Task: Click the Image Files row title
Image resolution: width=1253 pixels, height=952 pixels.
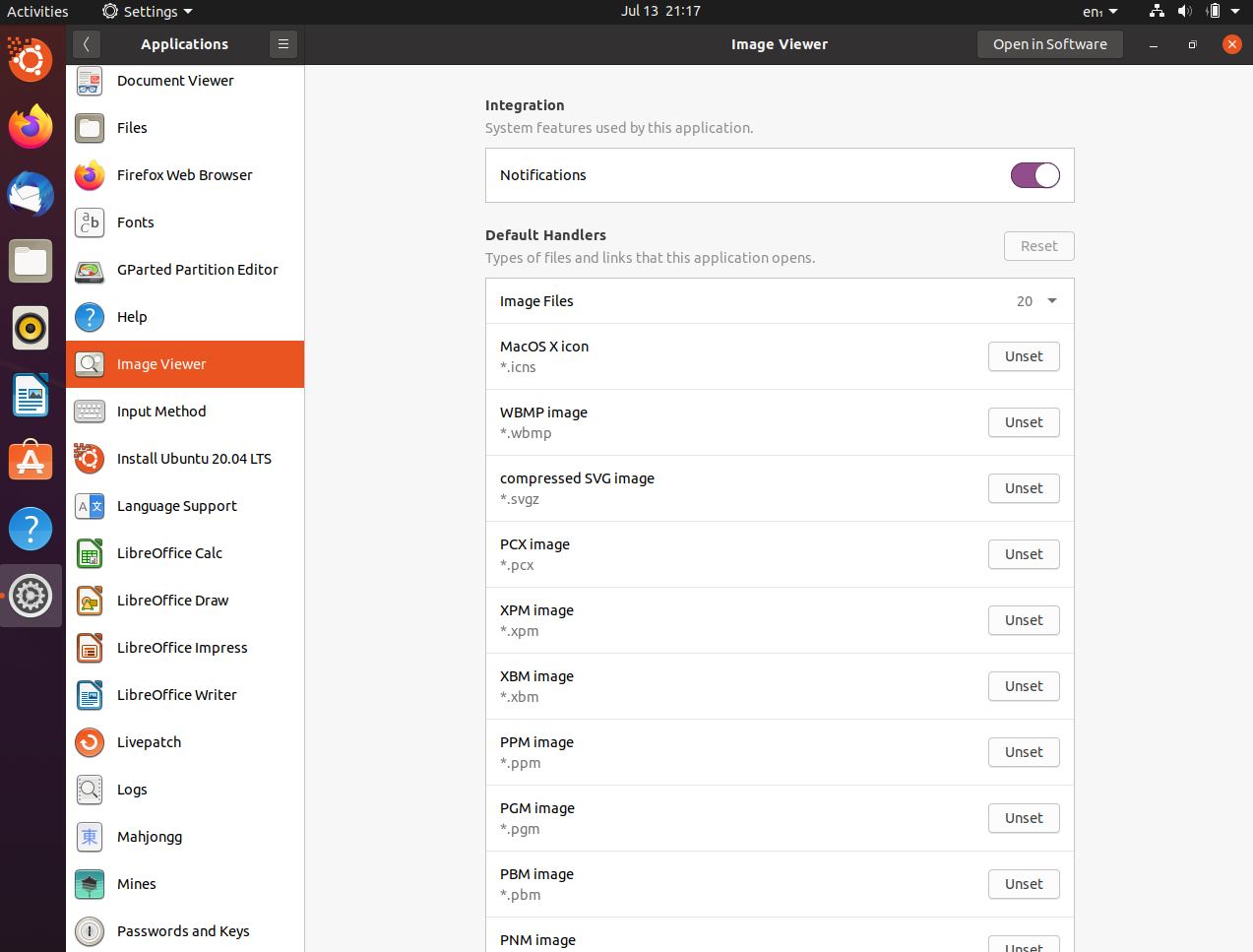Action: pos(536,301)
